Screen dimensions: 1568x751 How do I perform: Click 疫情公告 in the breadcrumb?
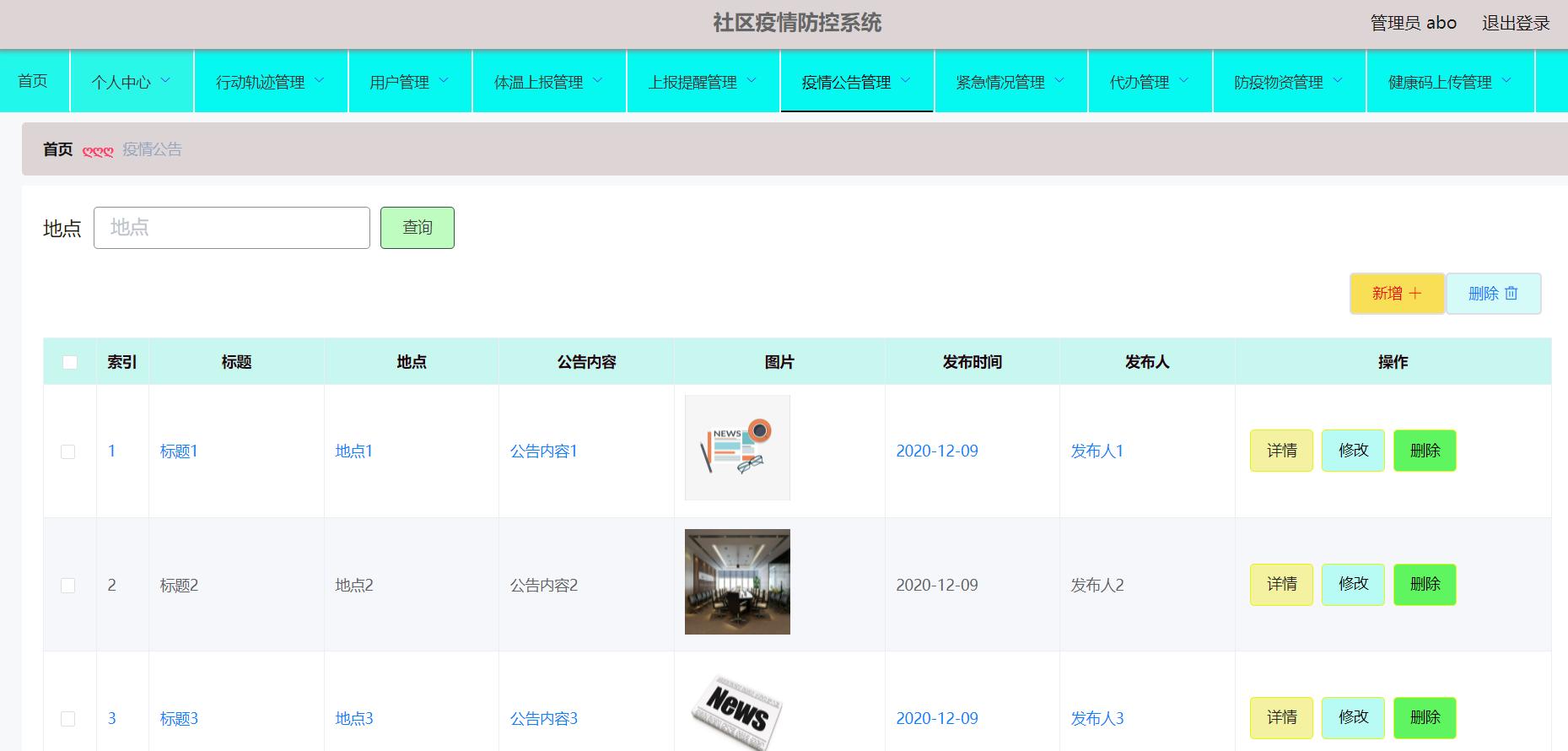[152, 149]
